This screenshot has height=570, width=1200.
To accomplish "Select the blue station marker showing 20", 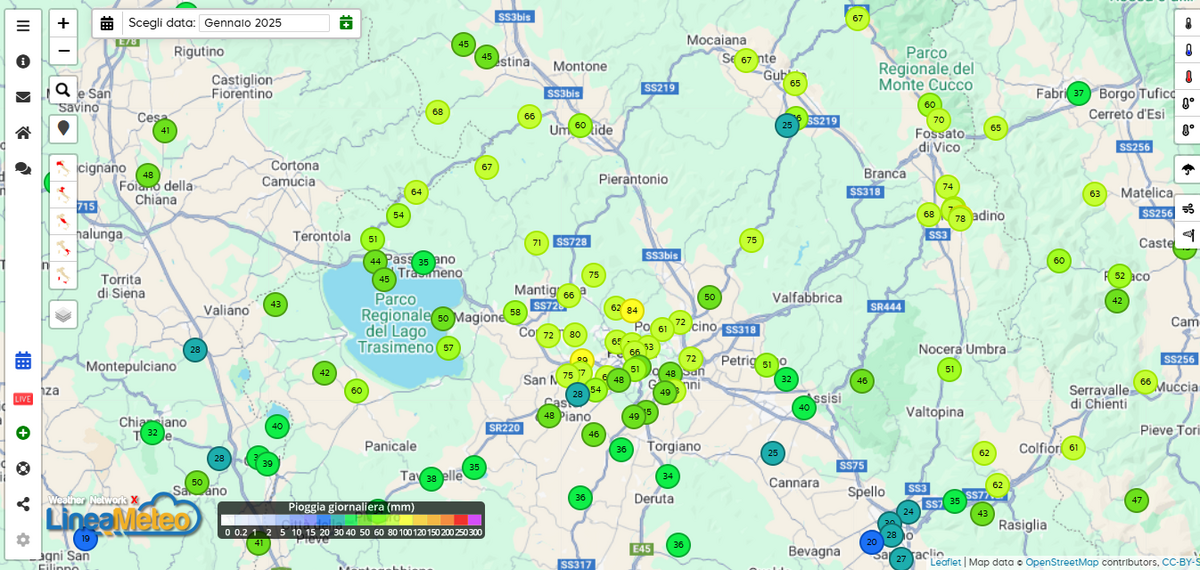I will [871, 542].
